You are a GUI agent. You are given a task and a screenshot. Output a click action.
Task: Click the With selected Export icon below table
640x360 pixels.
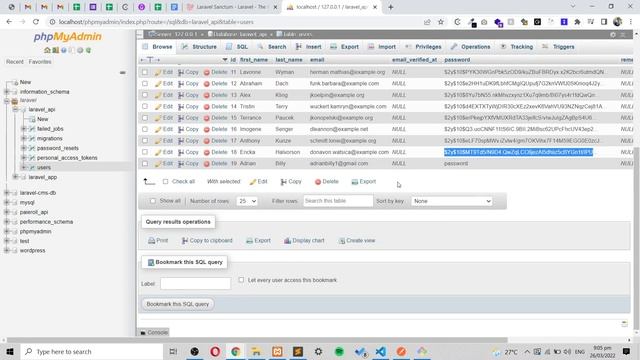355,182
